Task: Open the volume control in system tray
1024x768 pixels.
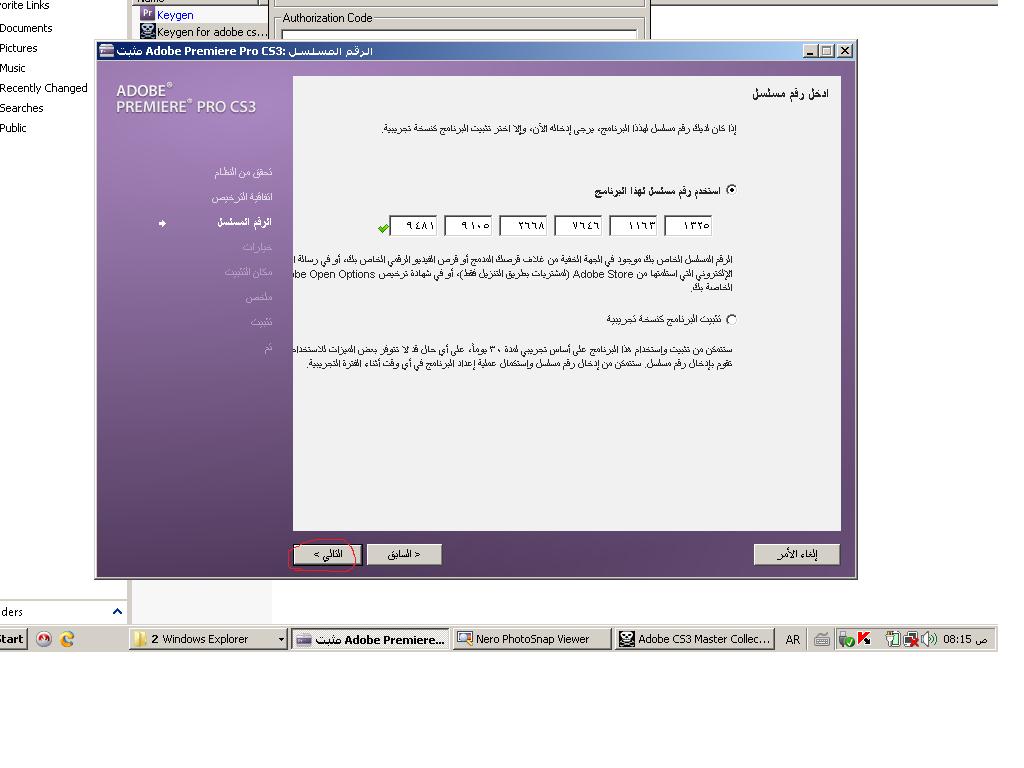Action: (930, 639)
